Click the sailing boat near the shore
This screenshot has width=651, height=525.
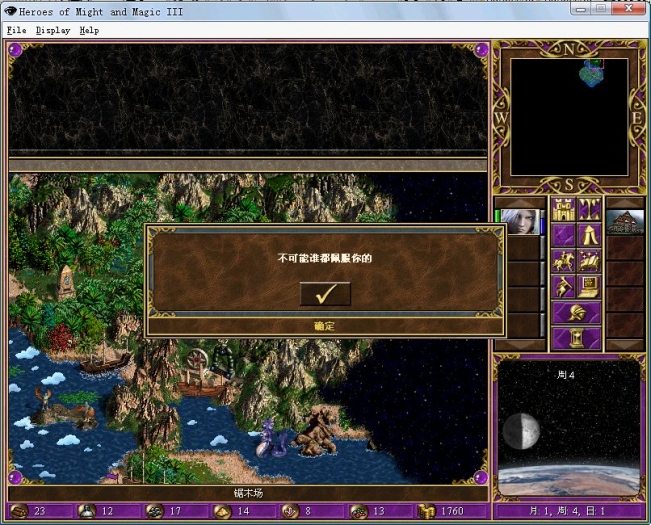point(105,359)
